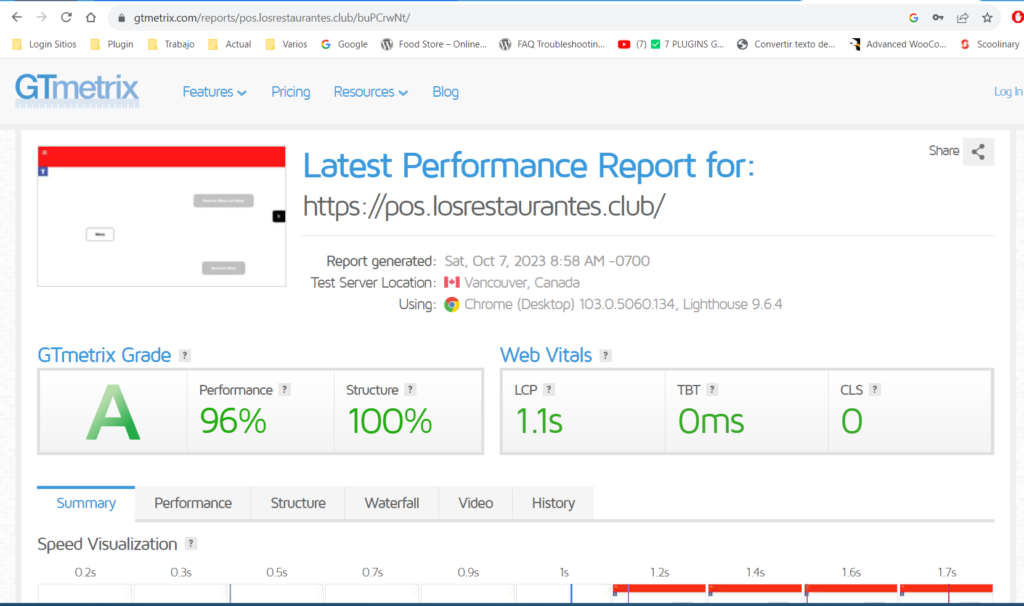Image resolution: width=1024 pixels, height=606 pixels.
Task: Expand the Resources dropdown menu
Action: (370, 92)
